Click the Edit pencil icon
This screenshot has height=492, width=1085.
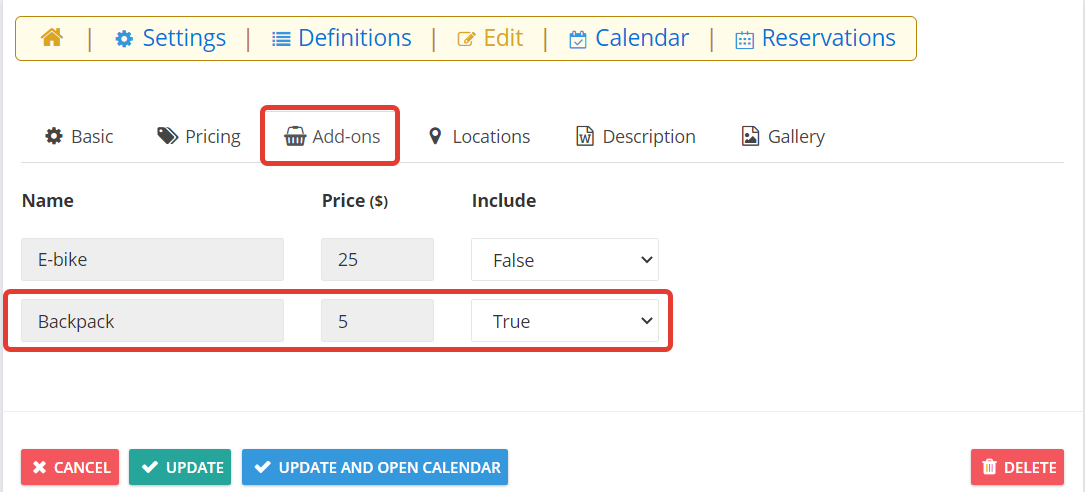466,39
